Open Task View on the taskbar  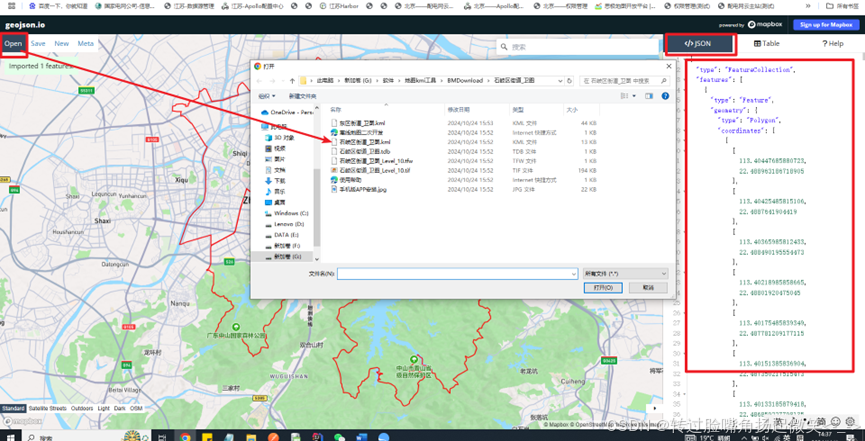[x=162, y=437]
